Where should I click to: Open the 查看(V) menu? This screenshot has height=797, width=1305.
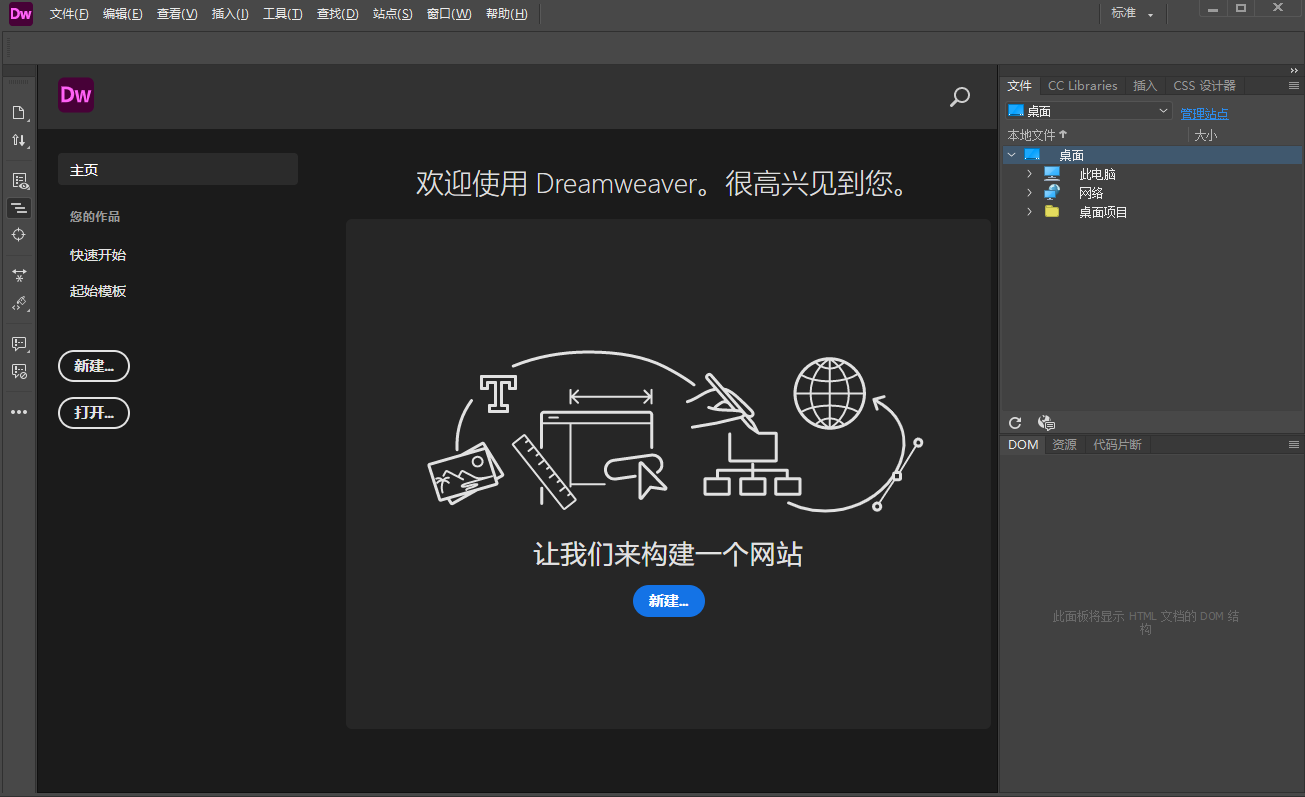pos(177,14)
